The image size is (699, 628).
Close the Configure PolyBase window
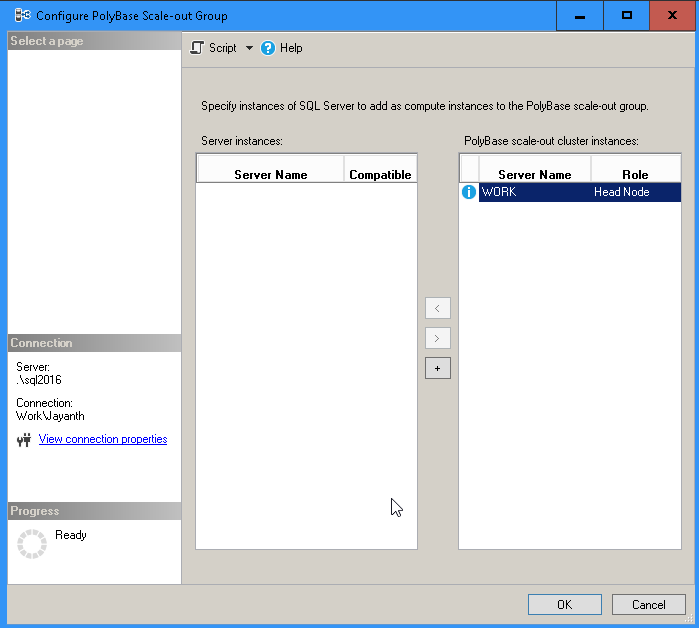click(x=672, y=16)
